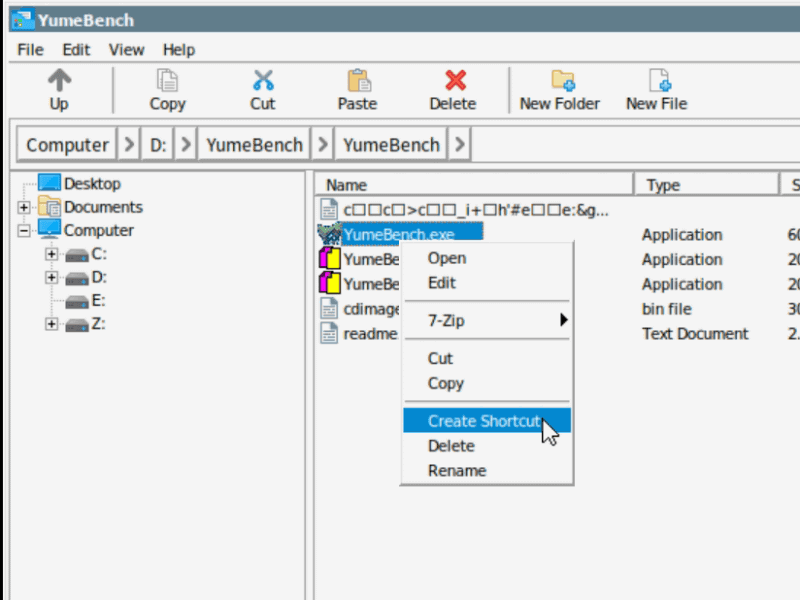Click the red Delete toolbar icon

(455, 81)
